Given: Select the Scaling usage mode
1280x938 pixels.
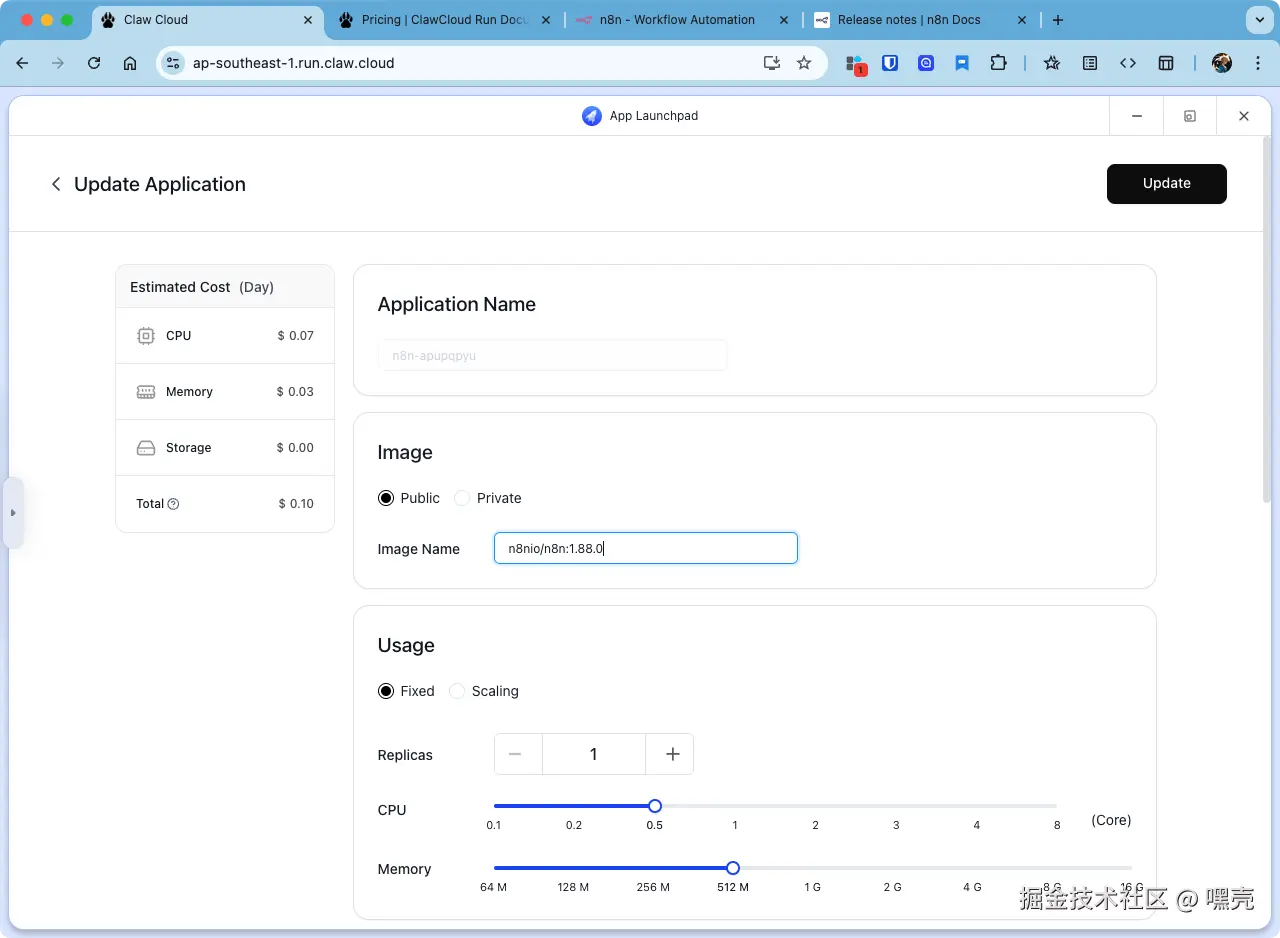Looking at the screenshot, I should (x=457, y=691).
